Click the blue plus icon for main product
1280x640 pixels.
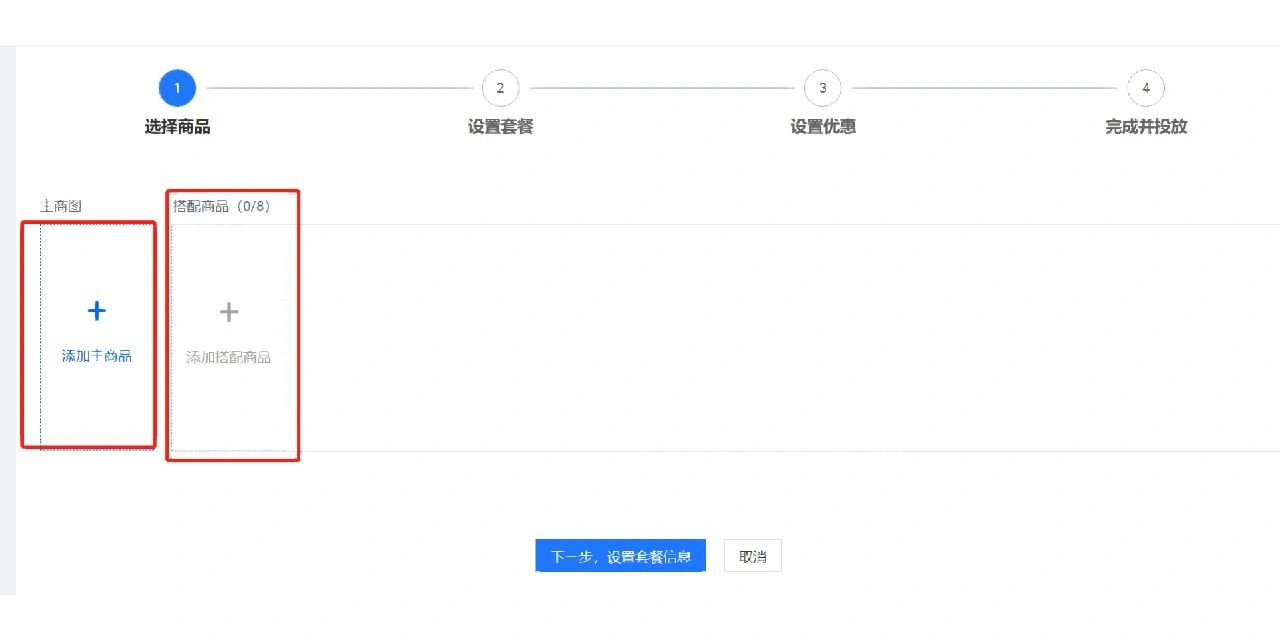tap(97, 311)
